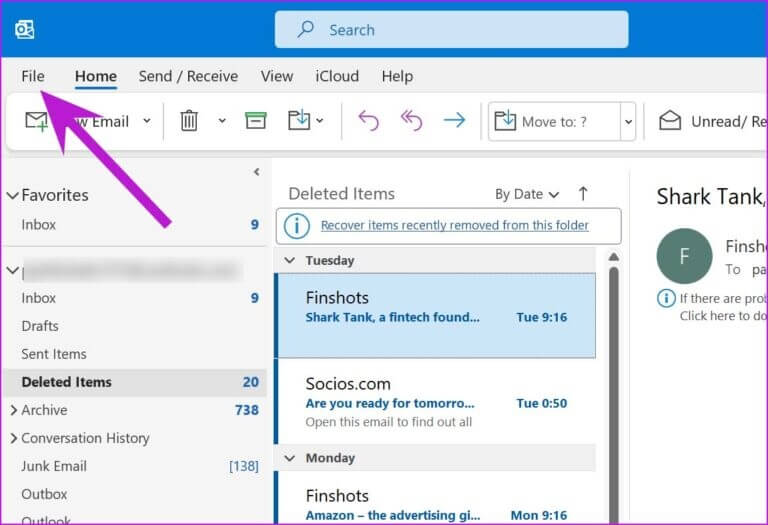Screen dimensions: 768x525
Task: Click the Junk Email count [138]
Action: tap(244, 466)
